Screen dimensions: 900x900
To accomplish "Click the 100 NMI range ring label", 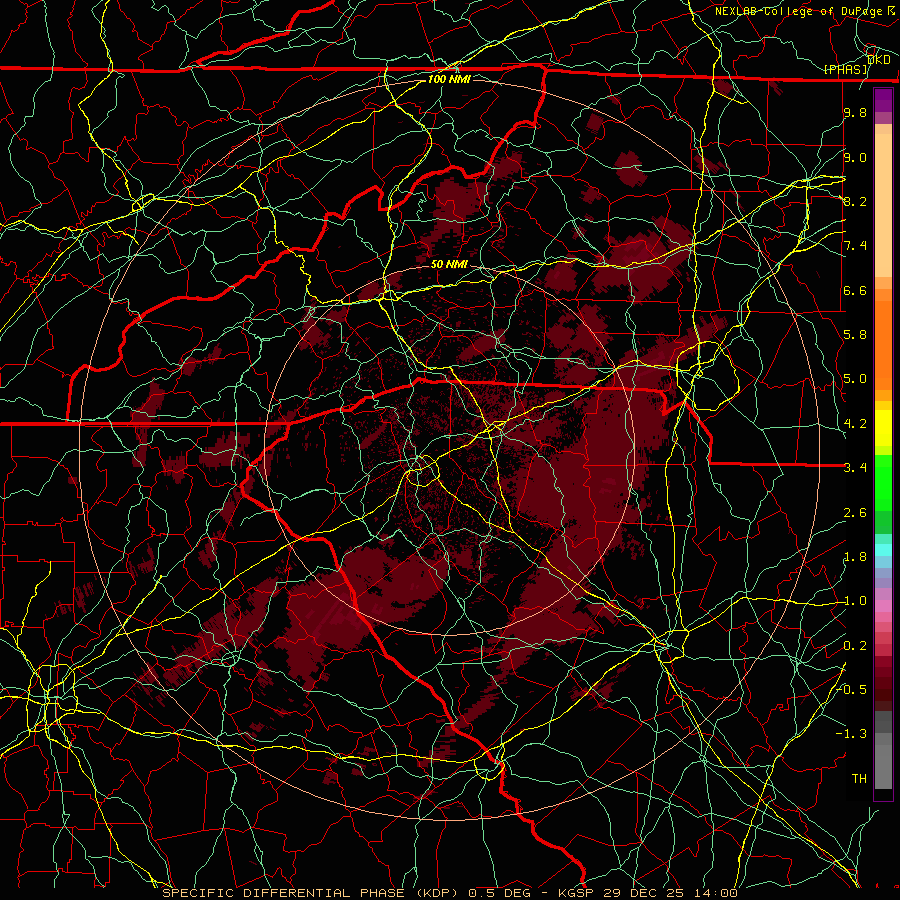I will point(449,79).
